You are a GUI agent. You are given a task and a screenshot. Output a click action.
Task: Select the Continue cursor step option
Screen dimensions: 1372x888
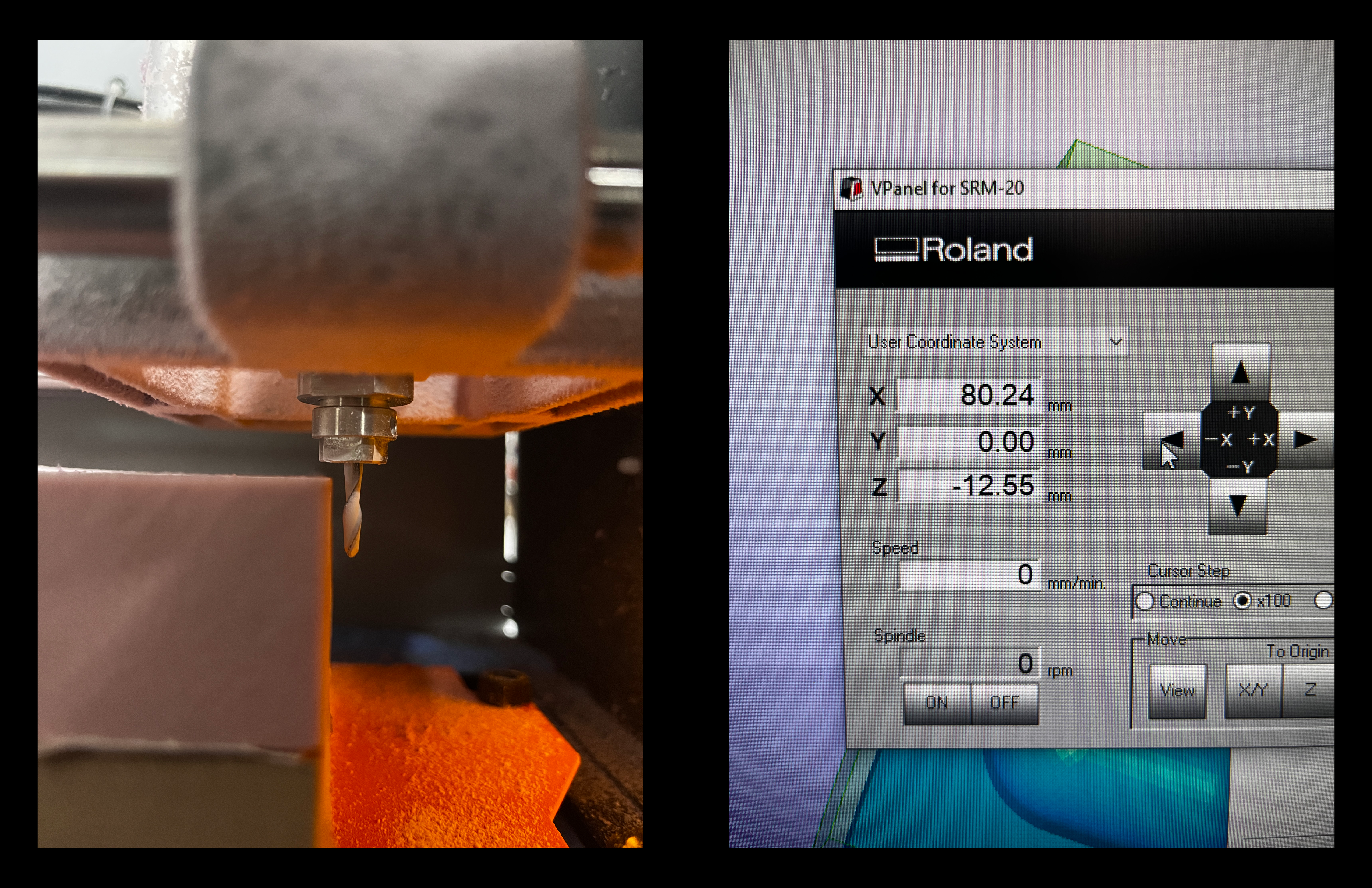[1144, 601]
